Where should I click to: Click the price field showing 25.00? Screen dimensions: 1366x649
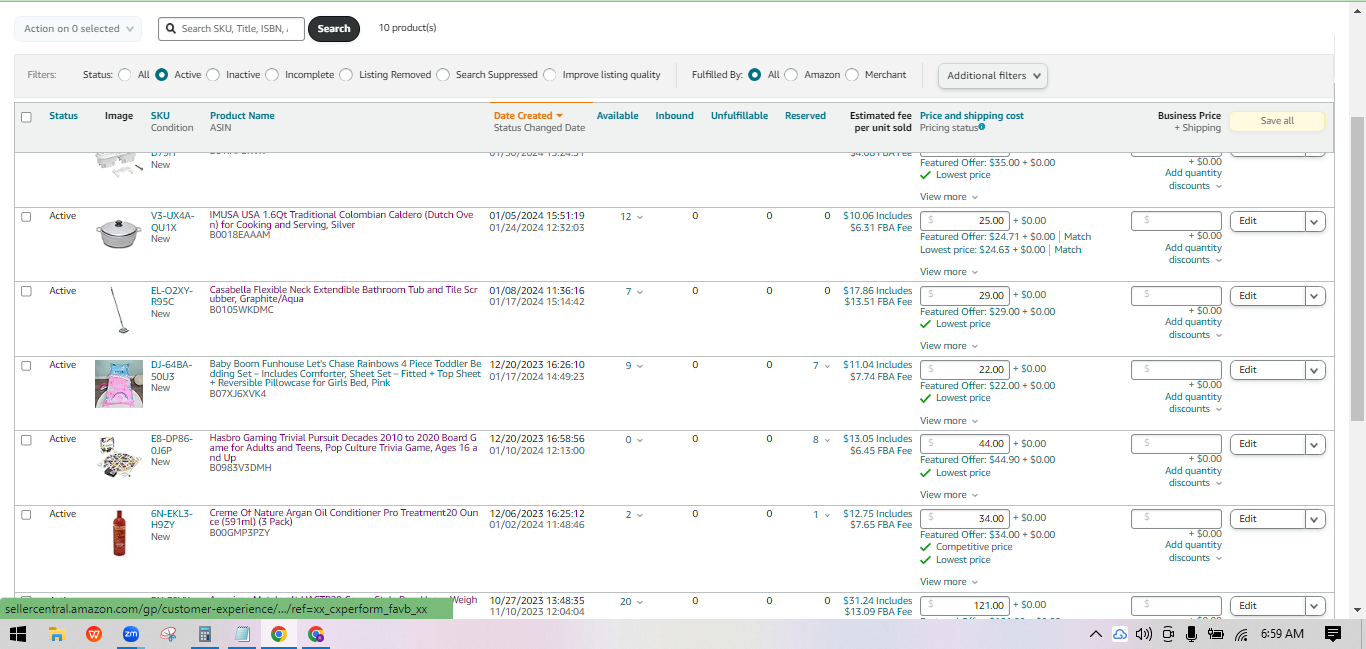pos(964,221)
